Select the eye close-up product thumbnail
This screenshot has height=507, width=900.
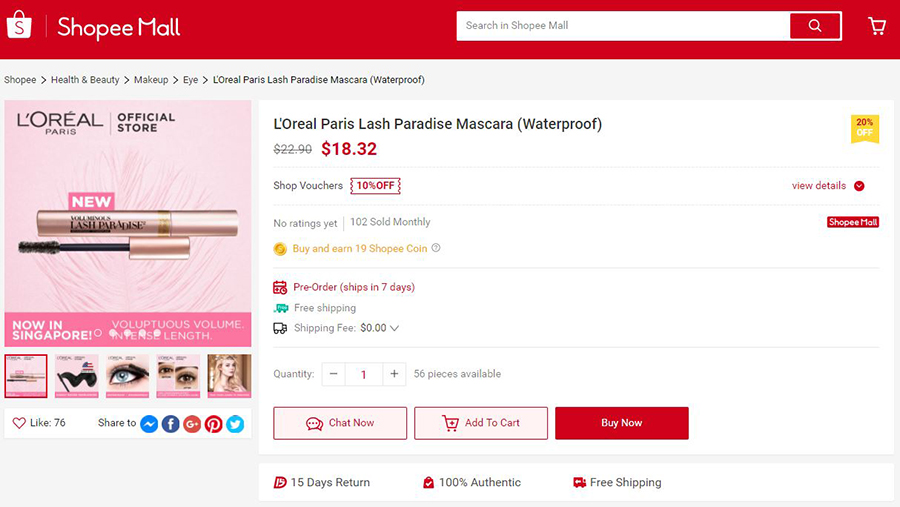(127, 376)
